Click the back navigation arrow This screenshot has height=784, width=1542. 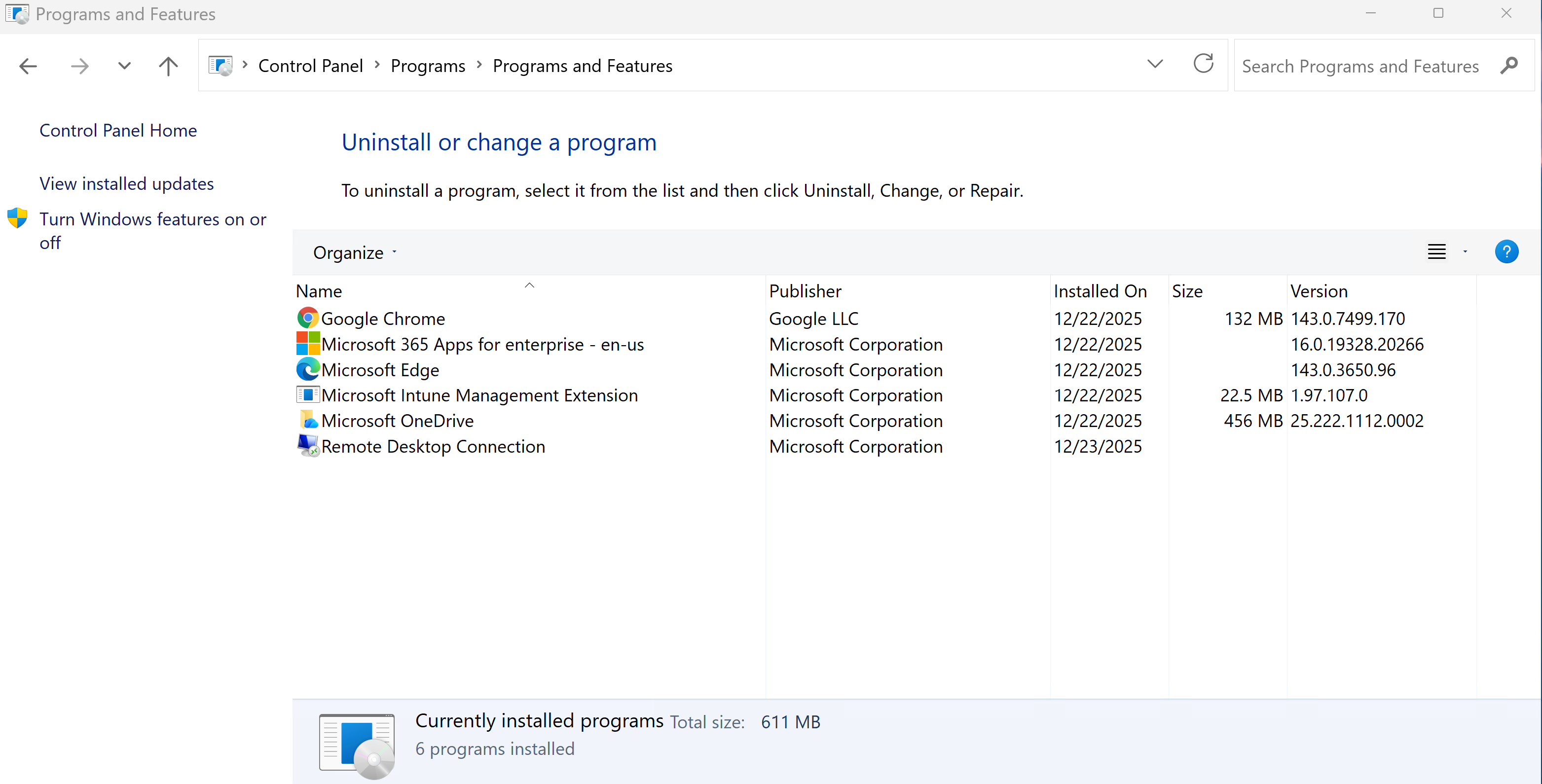pos(28,66)
